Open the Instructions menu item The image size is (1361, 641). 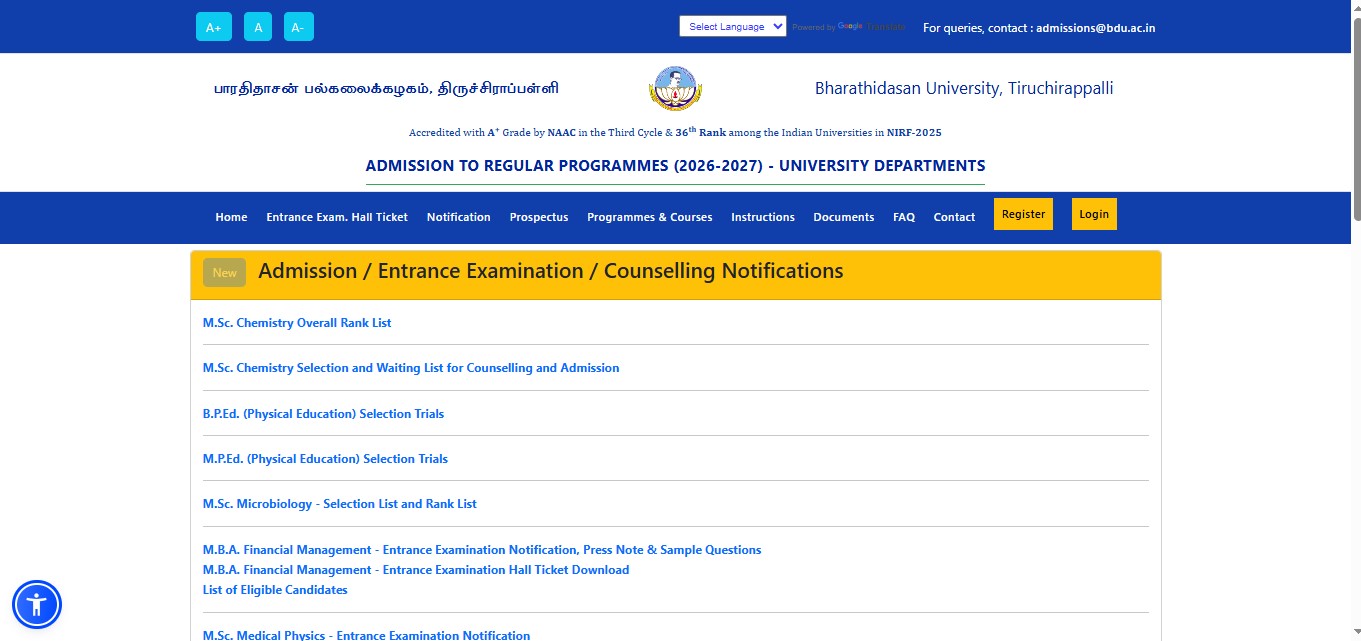pos(763,217)
